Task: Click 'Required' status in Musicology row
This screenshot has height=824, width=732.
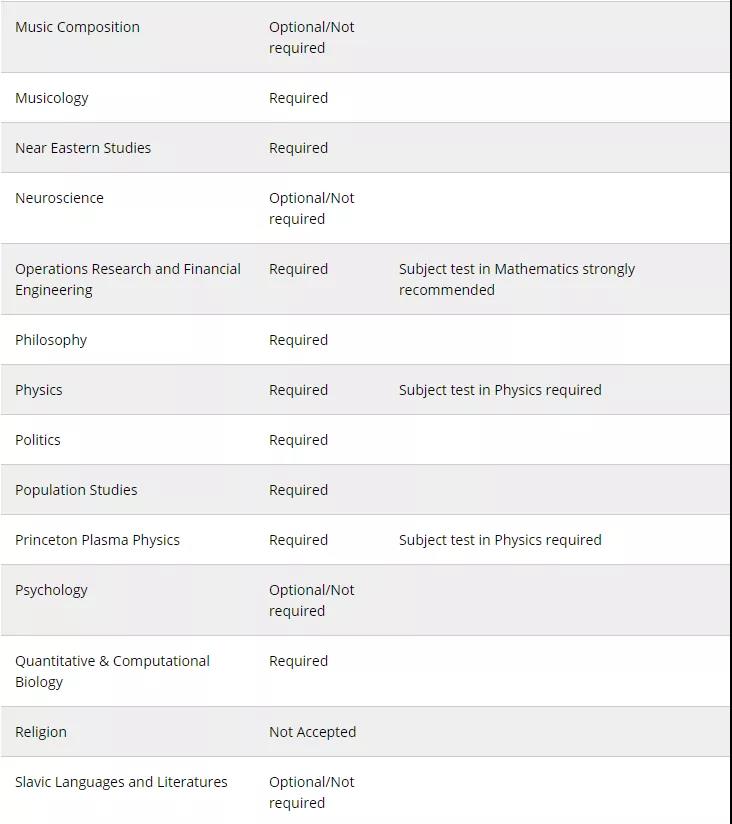Action: coord(298,98)
